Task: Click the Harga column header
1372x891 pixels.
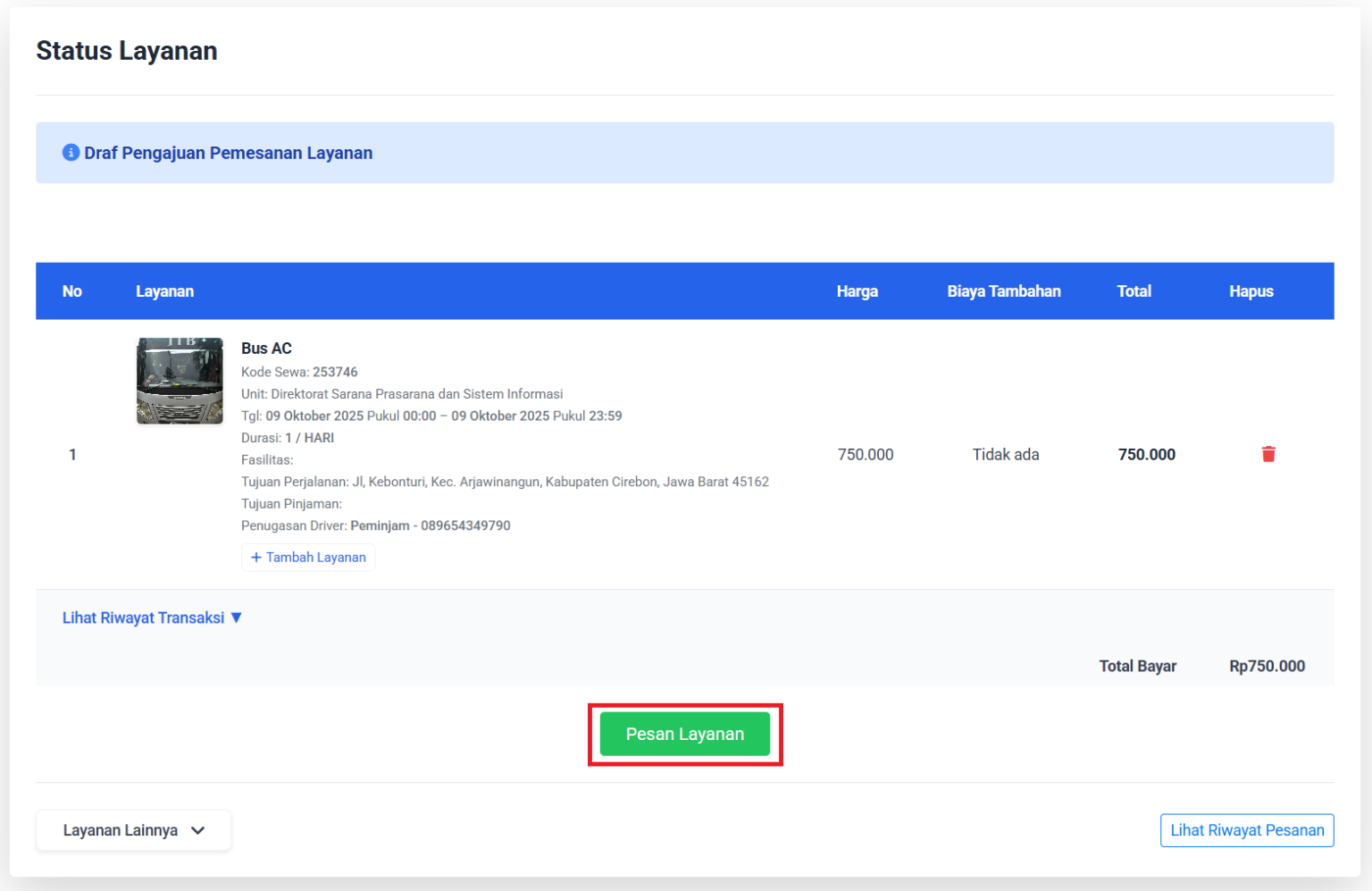Action: coord(857,291)
